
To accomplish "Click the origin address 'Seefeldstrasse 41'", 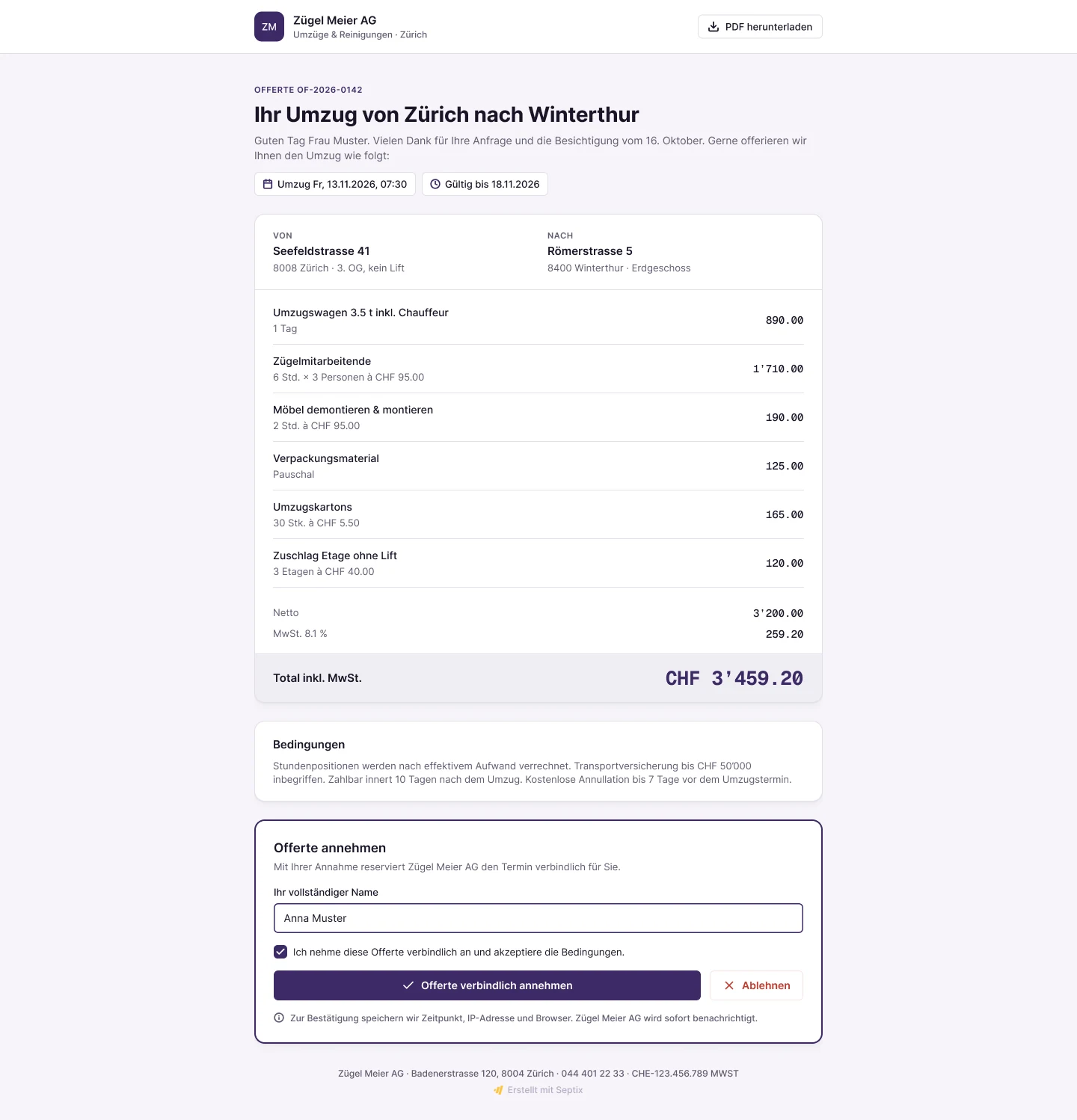I will 322,251.
